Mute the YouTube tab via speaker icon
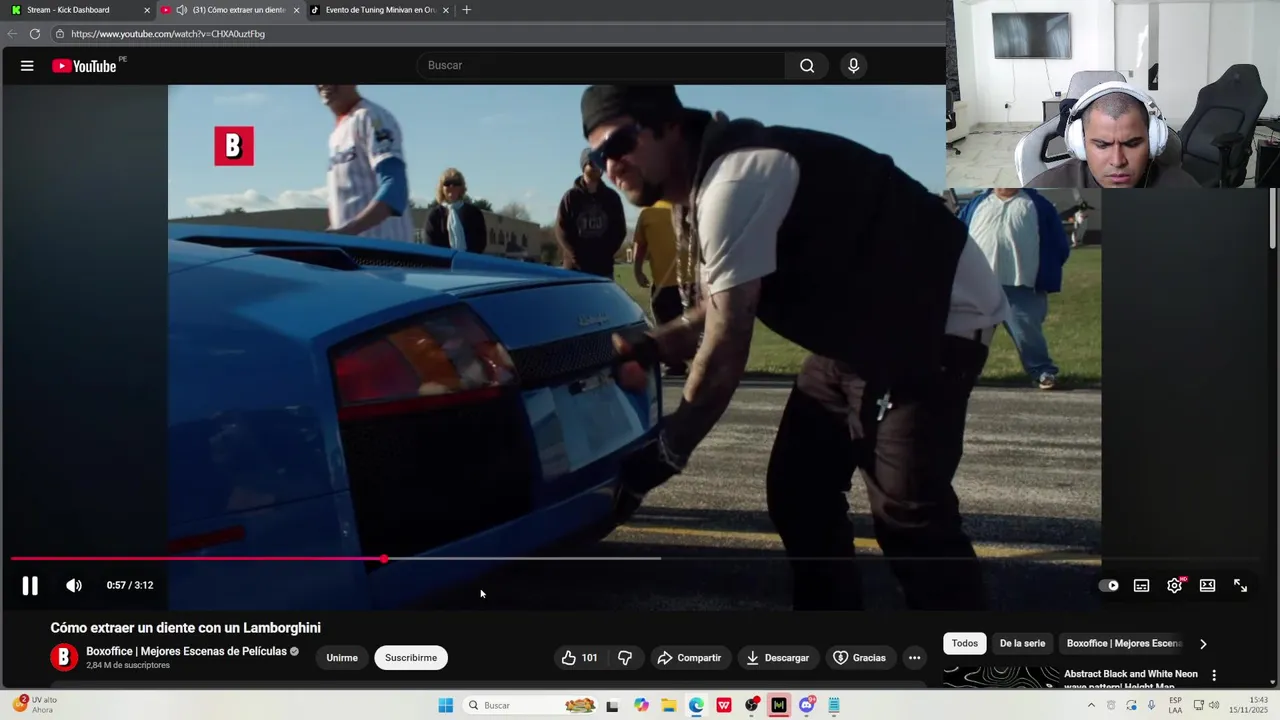This screenshot has height=720, width=1280. (181, 10)
